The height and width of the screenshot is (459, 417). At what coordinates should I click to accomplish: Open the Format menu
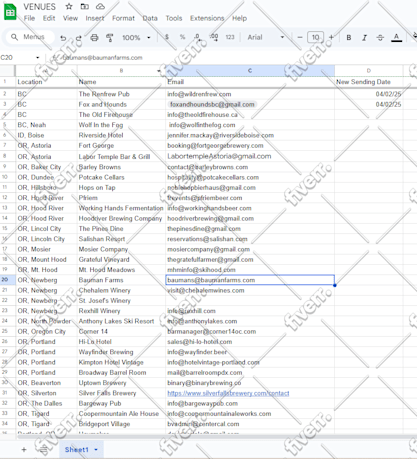pyautogui.click(x=123, y=18)
